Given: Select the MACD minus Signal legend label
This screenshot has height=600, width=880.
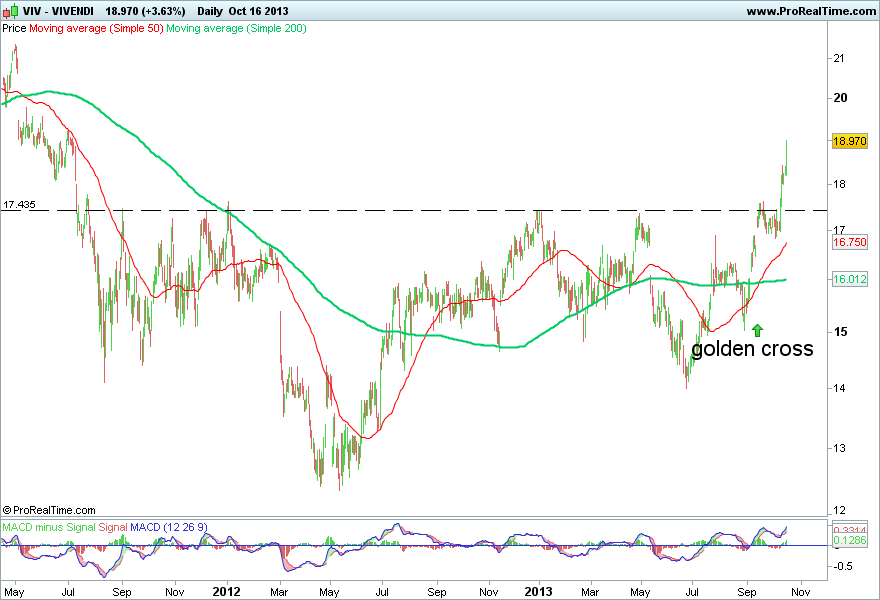Looking at the screenshot, I should (49, 527).
